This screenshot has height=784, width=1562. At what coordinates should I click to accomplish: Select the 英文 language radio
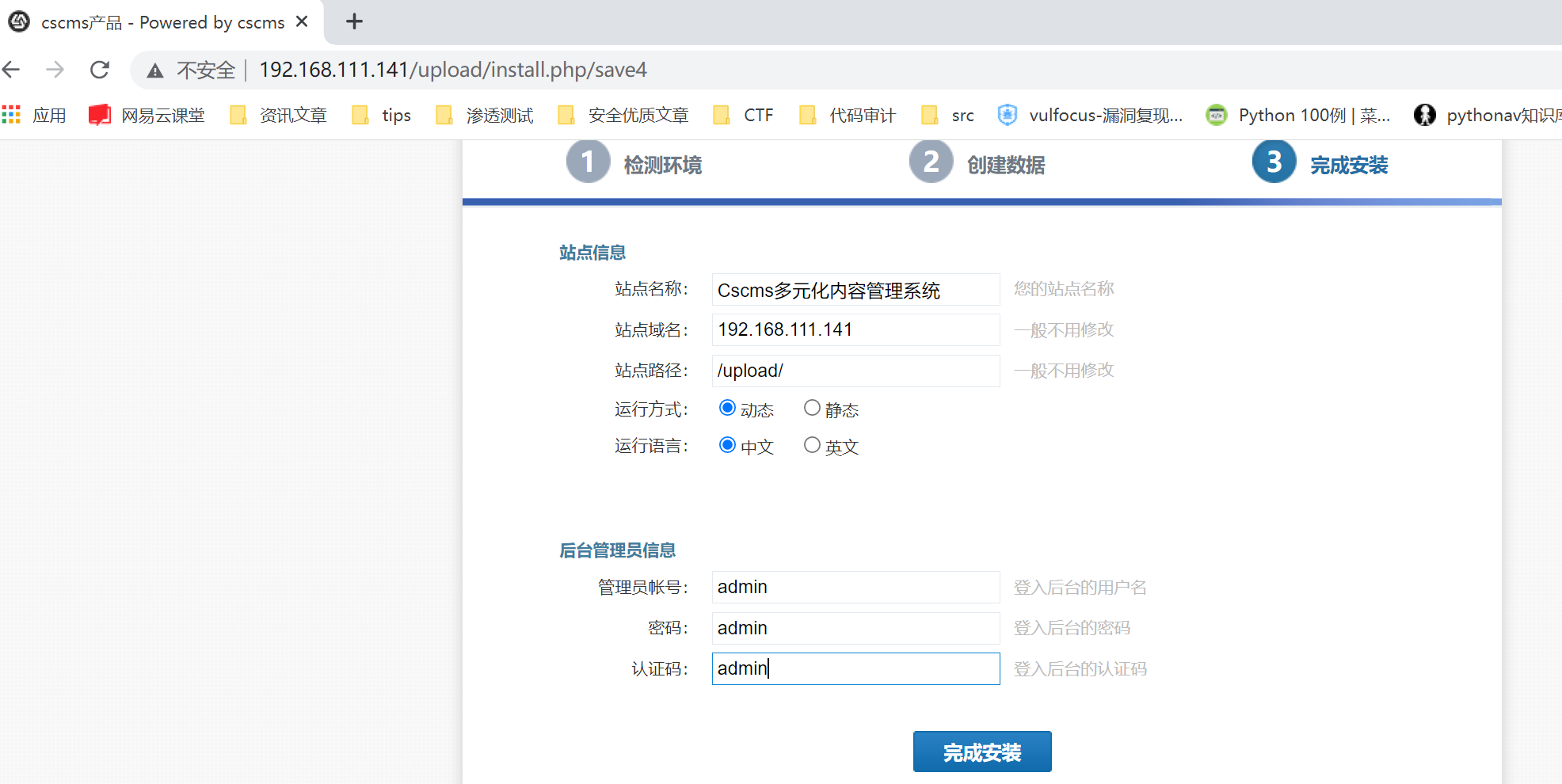coord(812,445)
